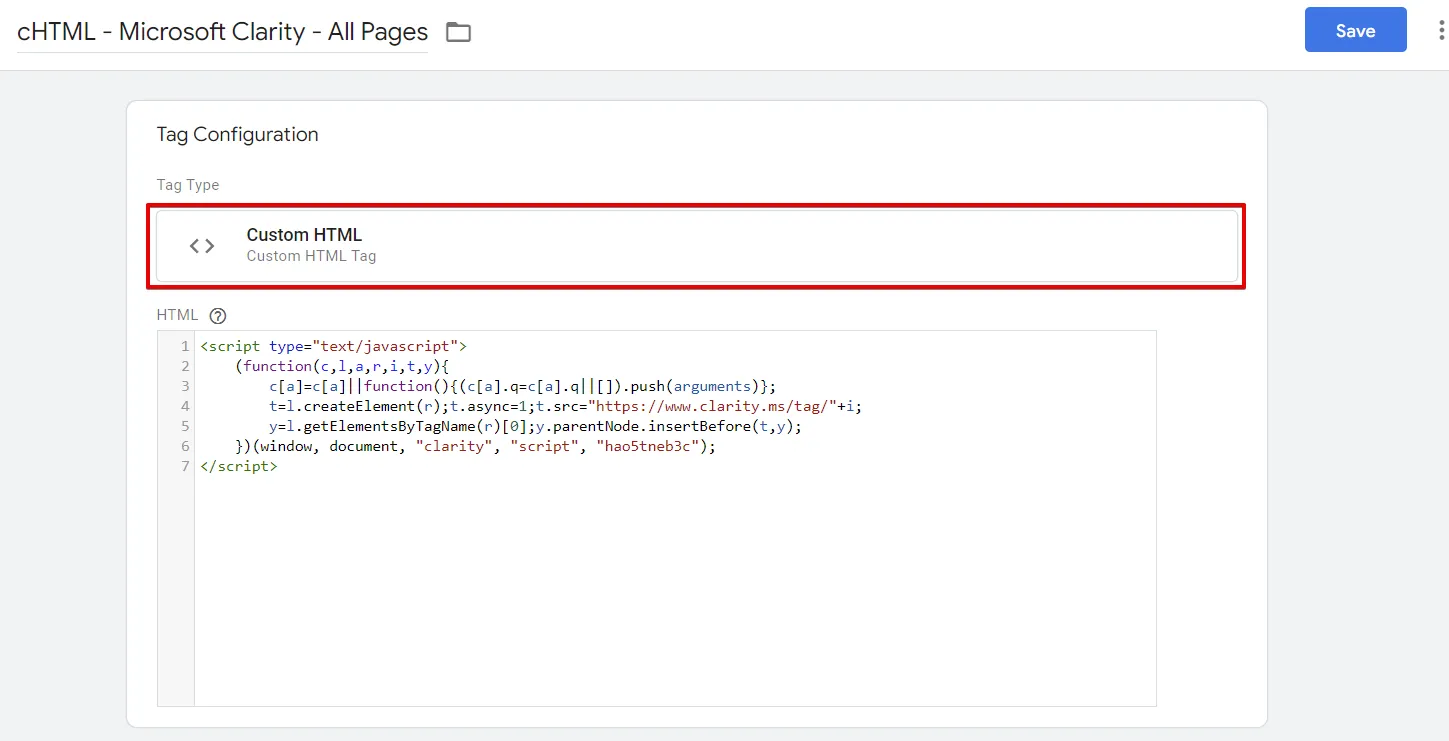
Task: Click code line 1 opening script tag
Action: (x=334, y=346)
